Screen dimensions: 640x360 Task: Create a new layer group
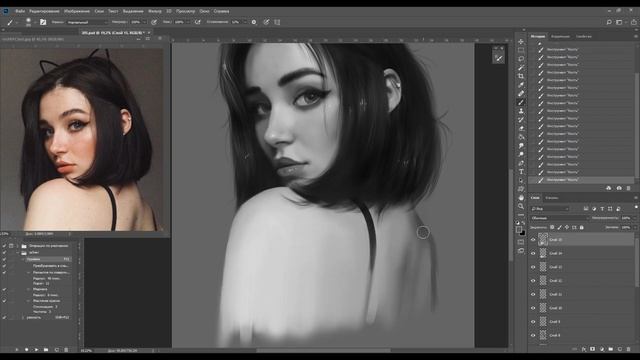click(611, 349)
